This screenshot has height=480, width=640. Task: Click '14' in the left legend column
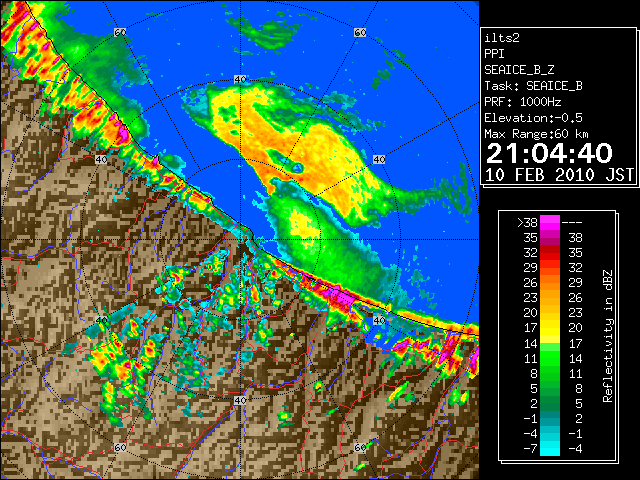point(531,343)
